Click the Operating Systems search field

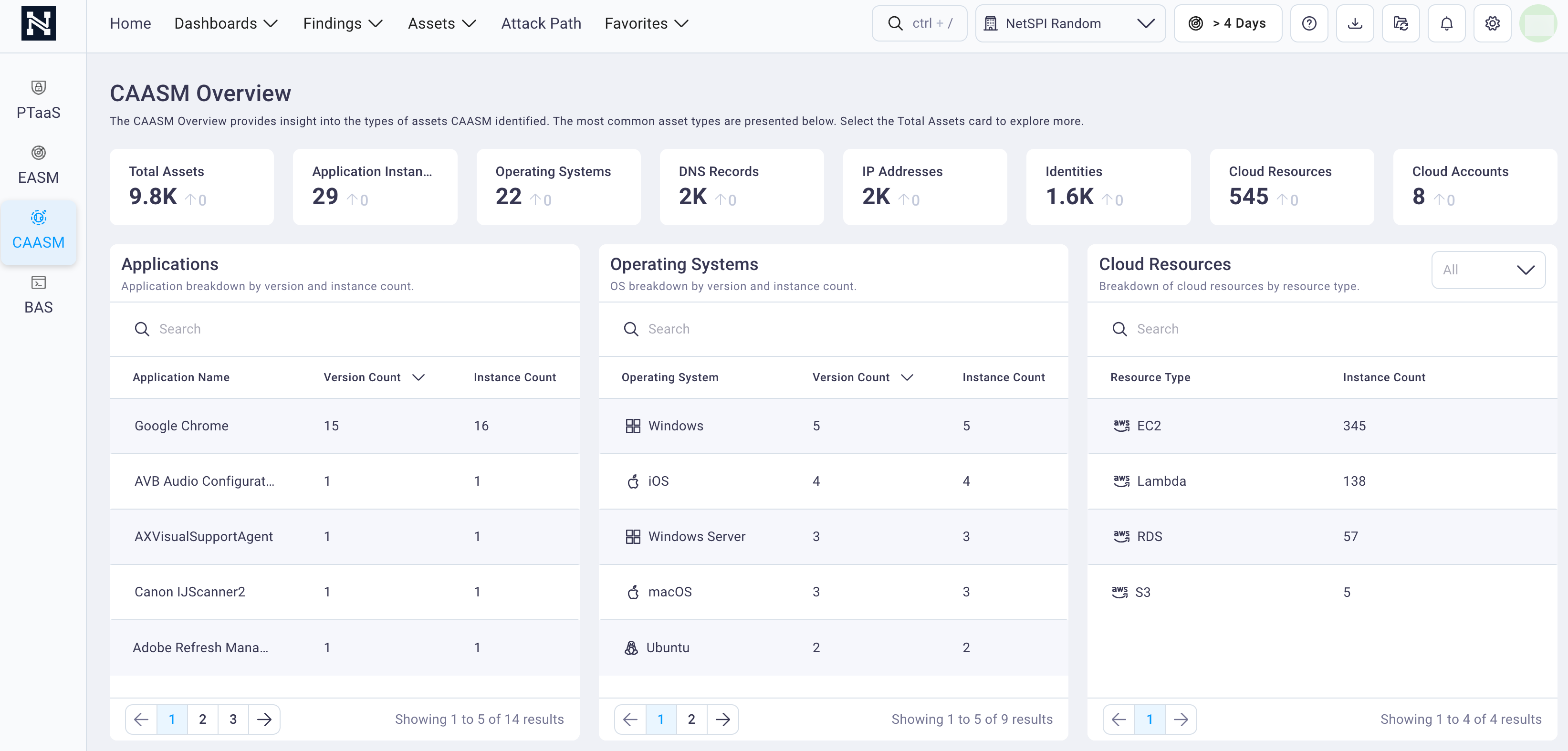coord(833,329)
